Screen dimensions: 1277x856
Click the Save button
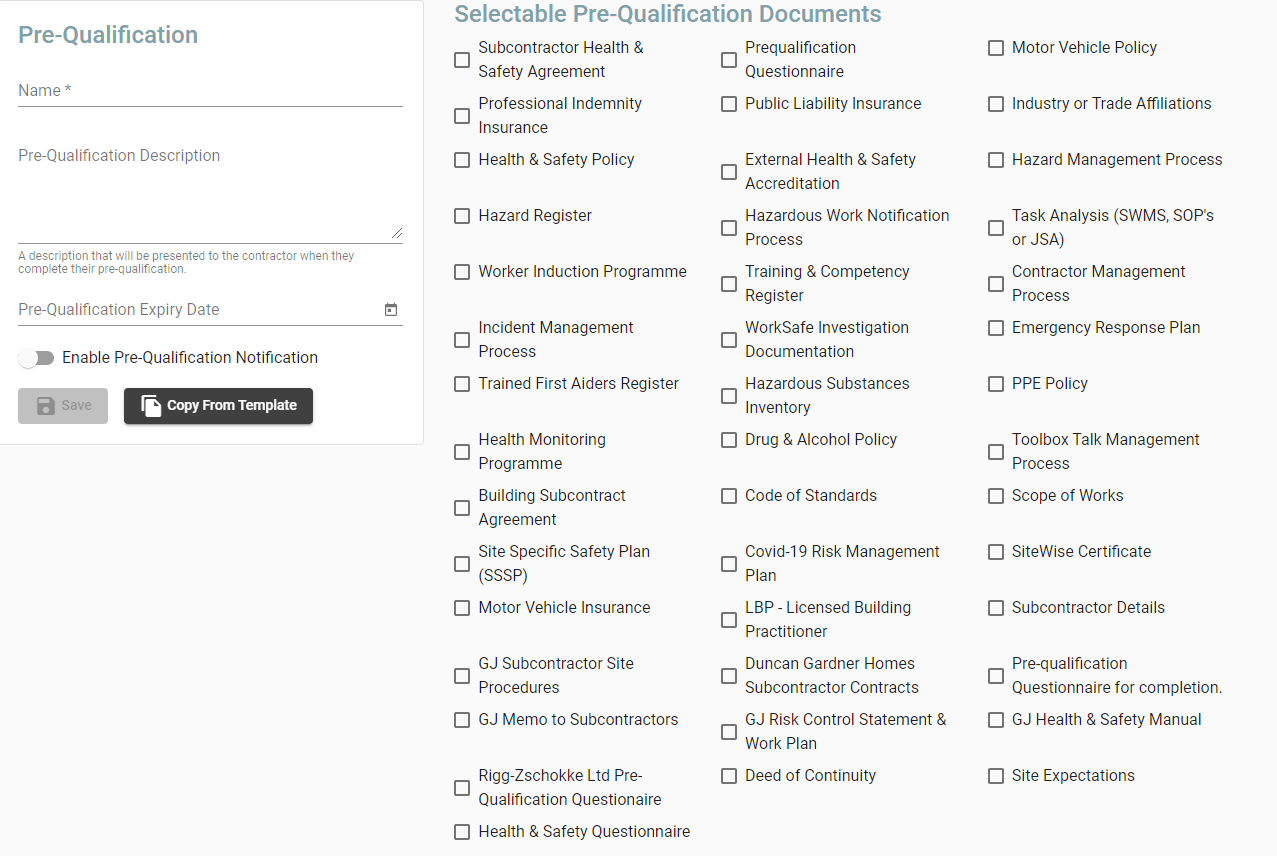(62, 405)
